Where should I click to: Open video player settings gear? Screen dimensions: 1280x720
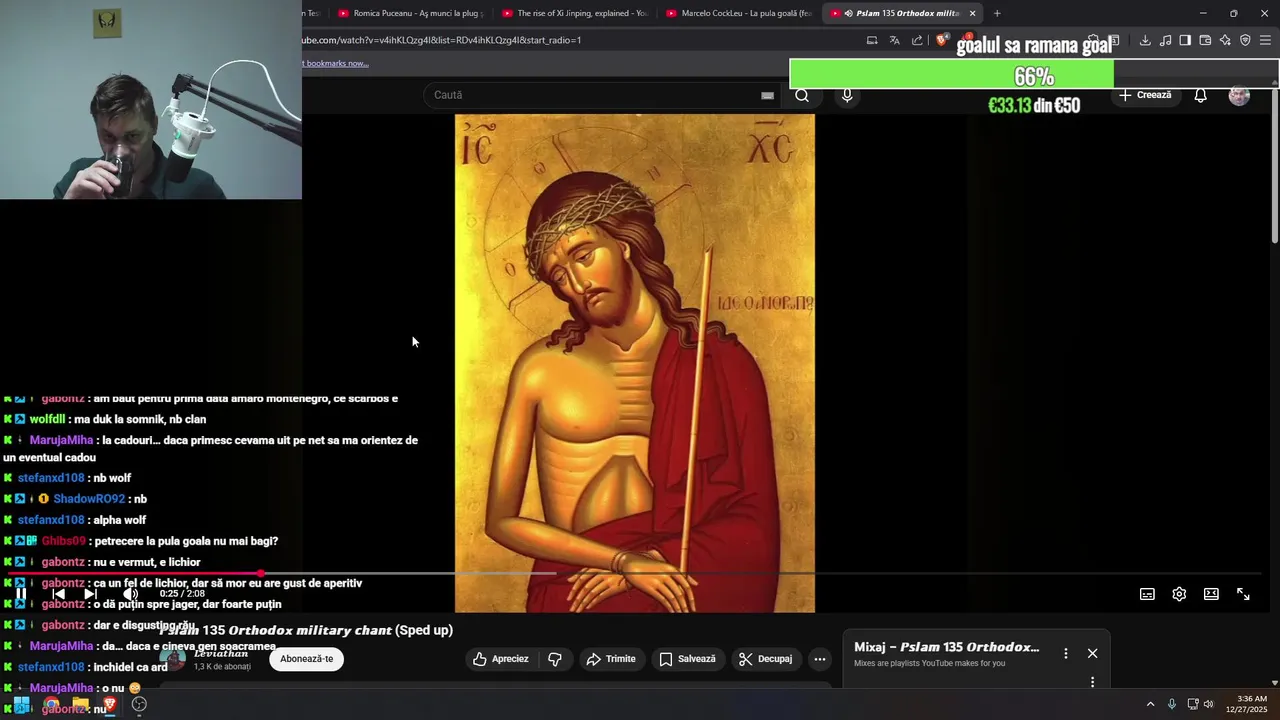tap(1179, 594)
